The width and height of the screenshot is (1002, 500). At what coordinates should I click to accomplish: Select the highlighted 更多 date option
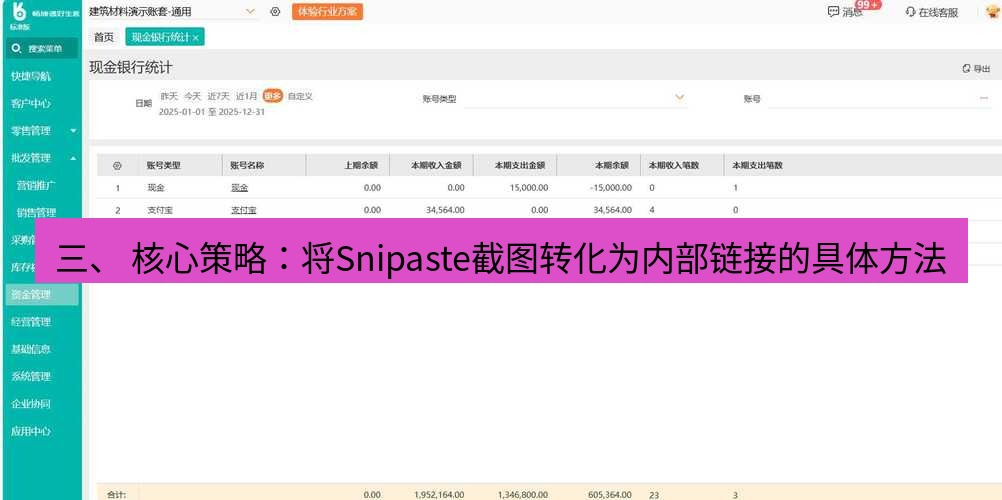(273, 97)
